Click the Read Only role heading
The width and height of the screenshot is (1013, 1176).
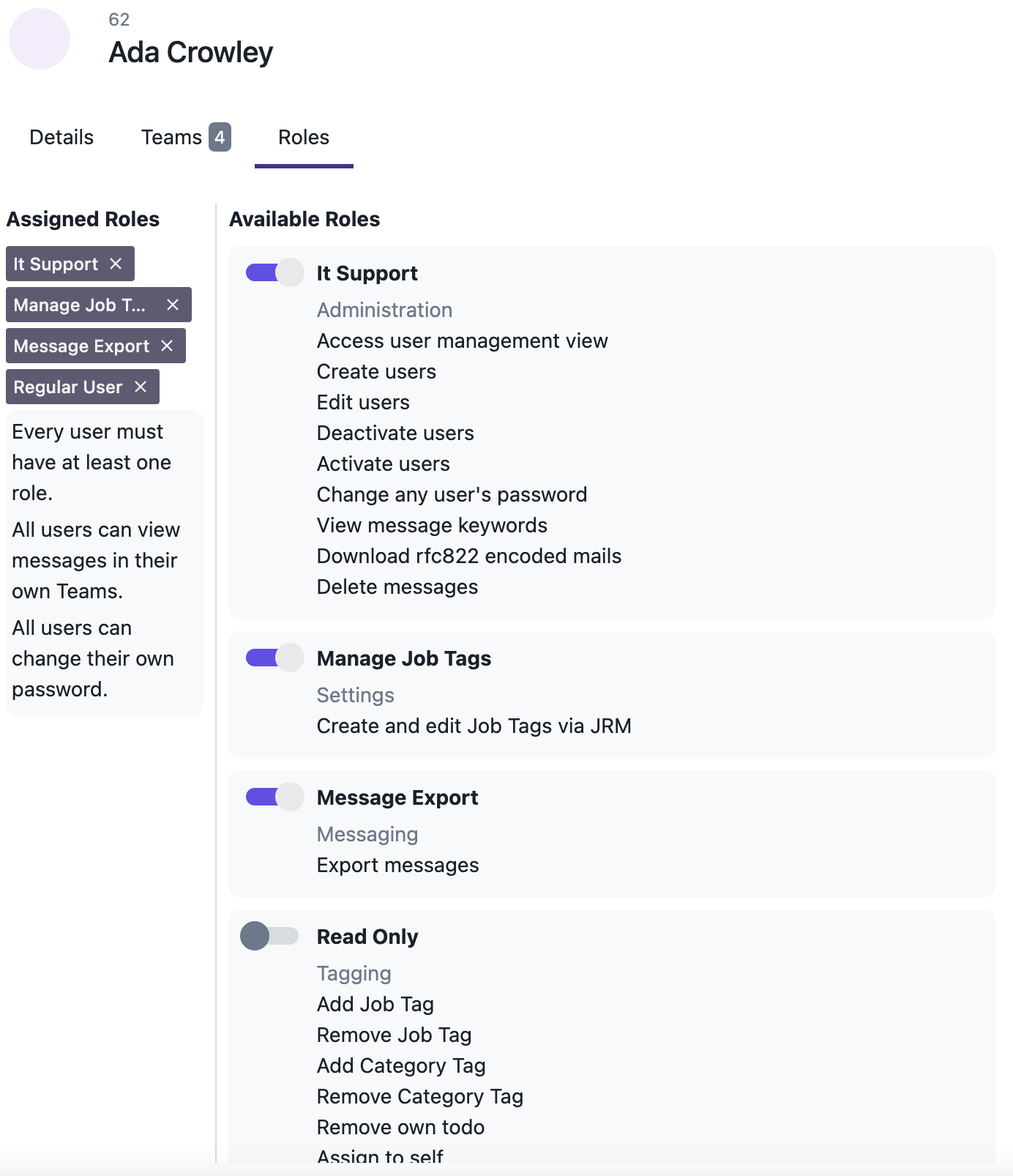tap(367, 937)
